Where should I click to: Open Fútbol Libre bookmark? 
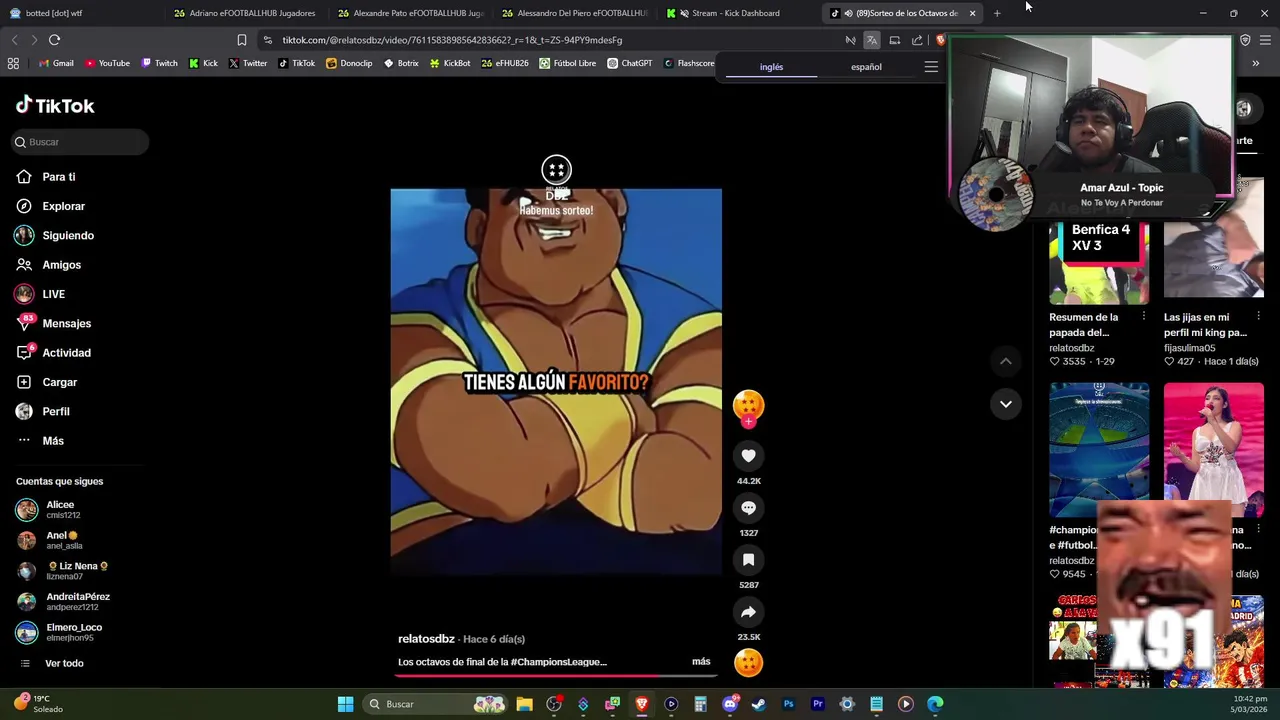[x=567, y=63]
